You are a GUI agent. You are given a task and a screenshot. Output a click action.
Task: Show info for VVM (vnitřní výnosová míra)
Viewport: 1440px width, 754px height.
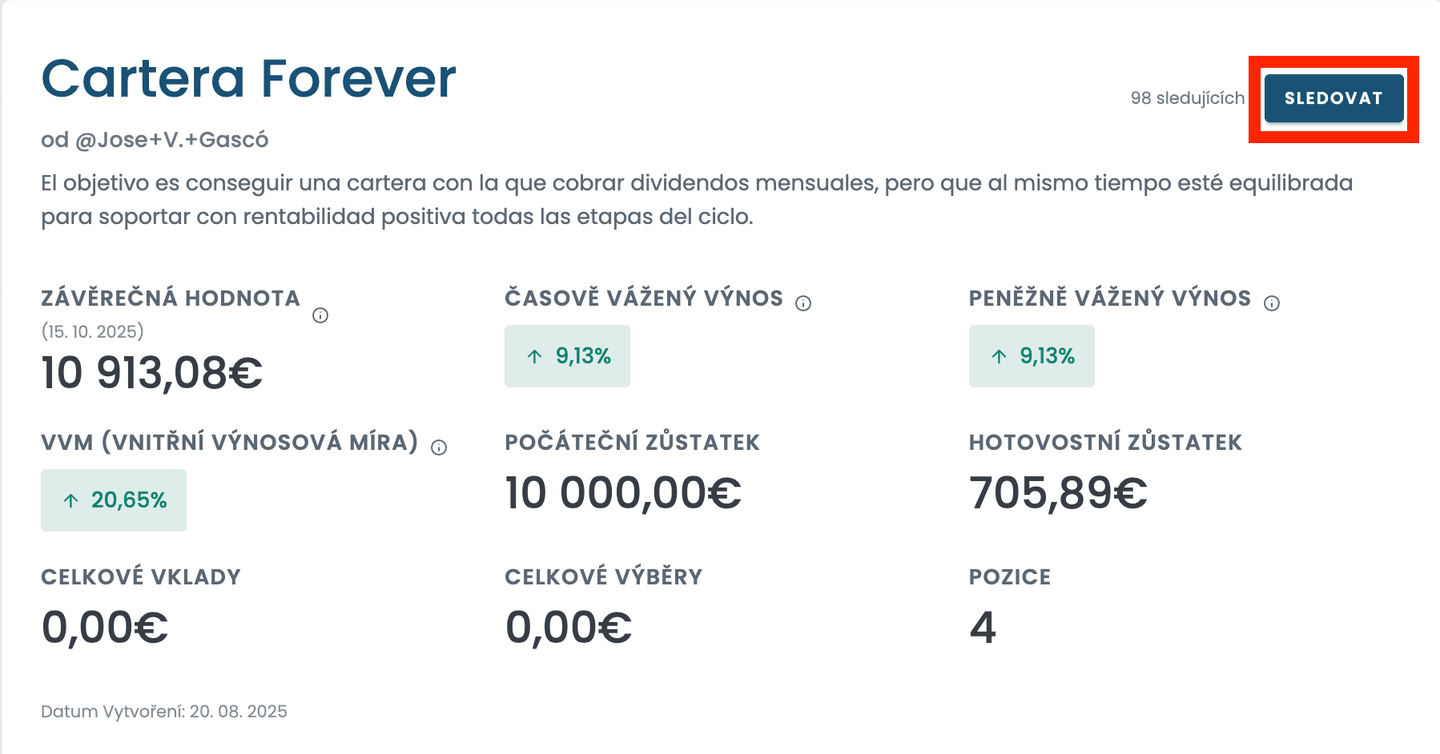tap(439, 447)
